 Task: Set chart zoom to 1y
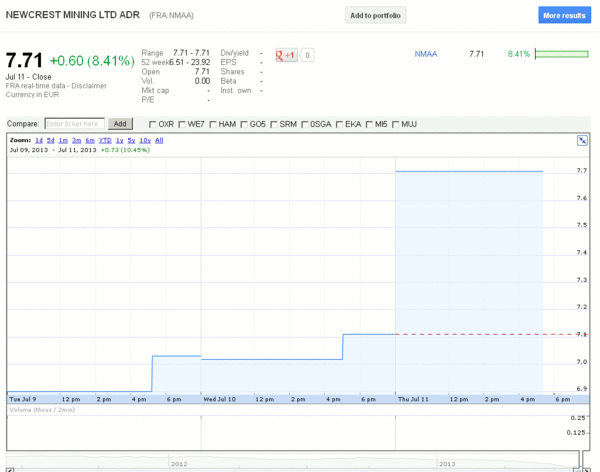click(x=119, y=140)
